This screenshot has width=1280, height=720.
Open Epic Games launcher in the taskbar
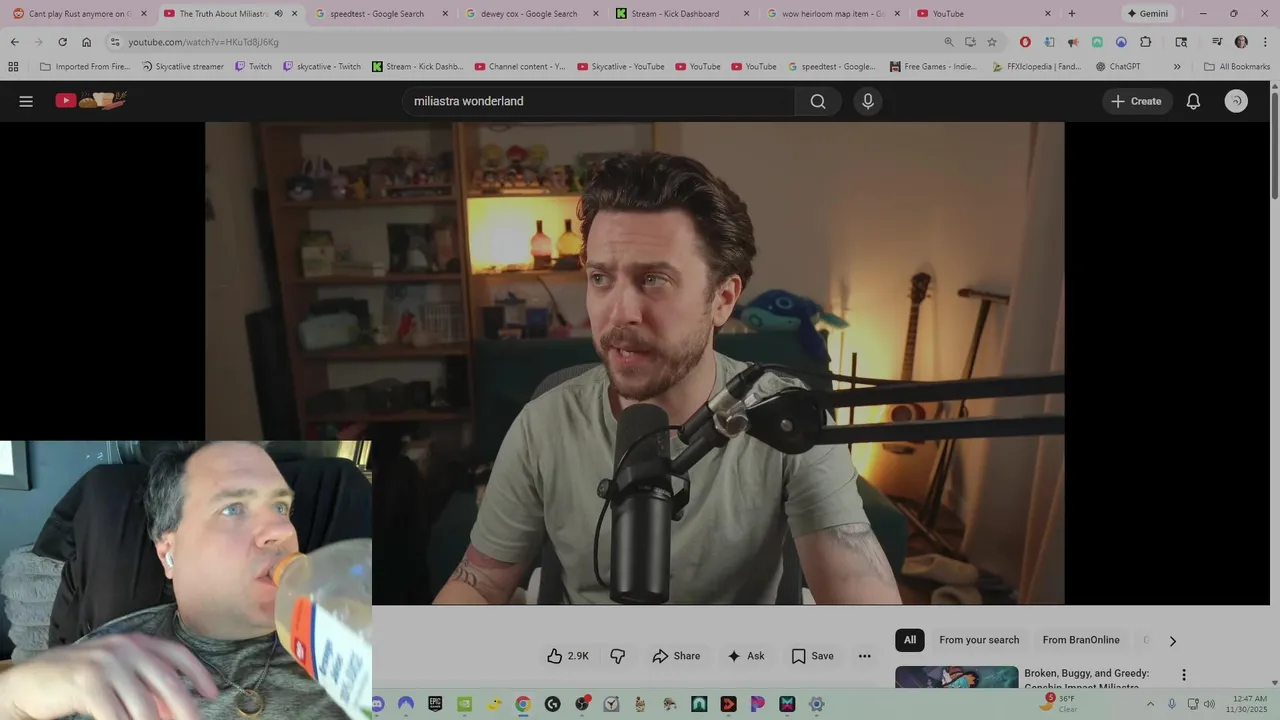[435, 704]
